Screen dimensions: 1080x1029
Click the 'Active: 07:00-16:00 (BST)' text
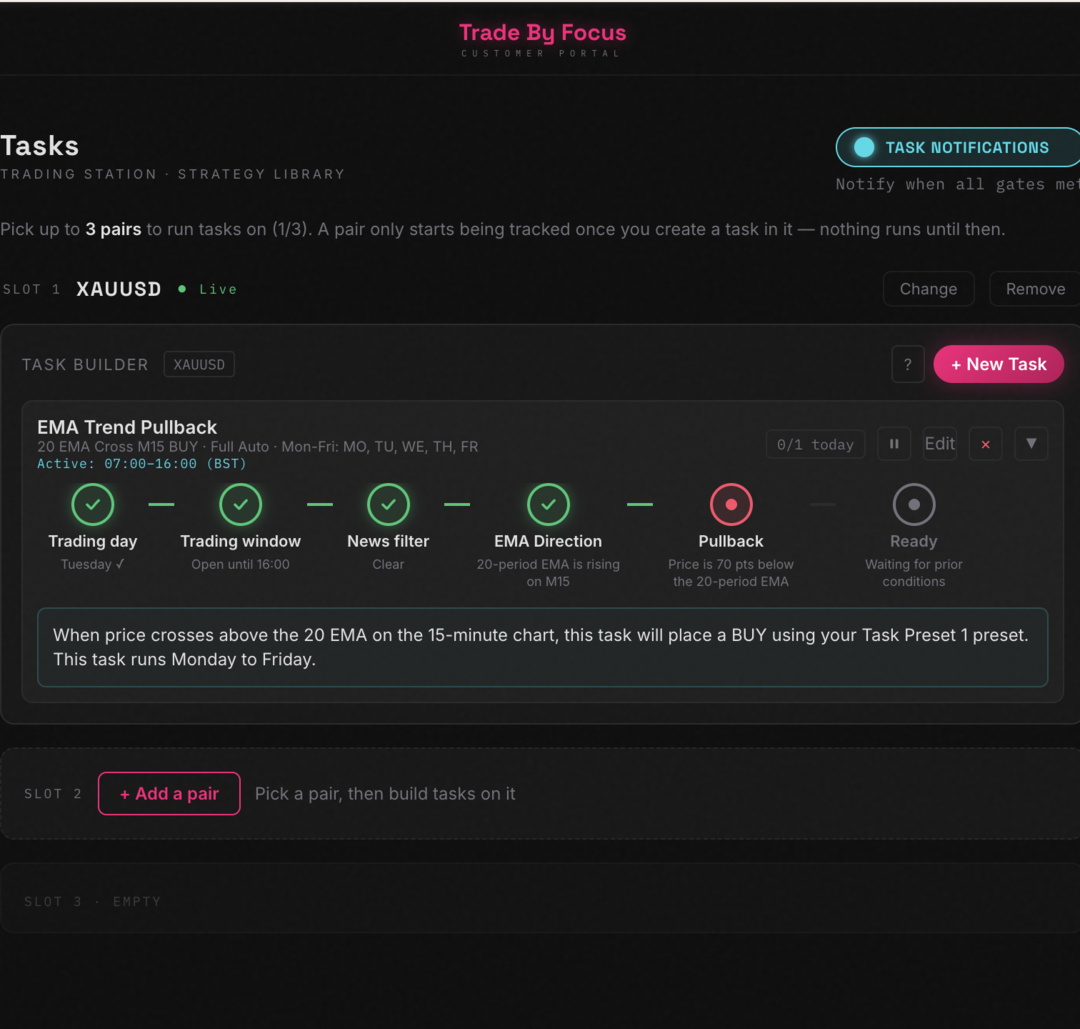pyautogui.click(x=141, y=464)
